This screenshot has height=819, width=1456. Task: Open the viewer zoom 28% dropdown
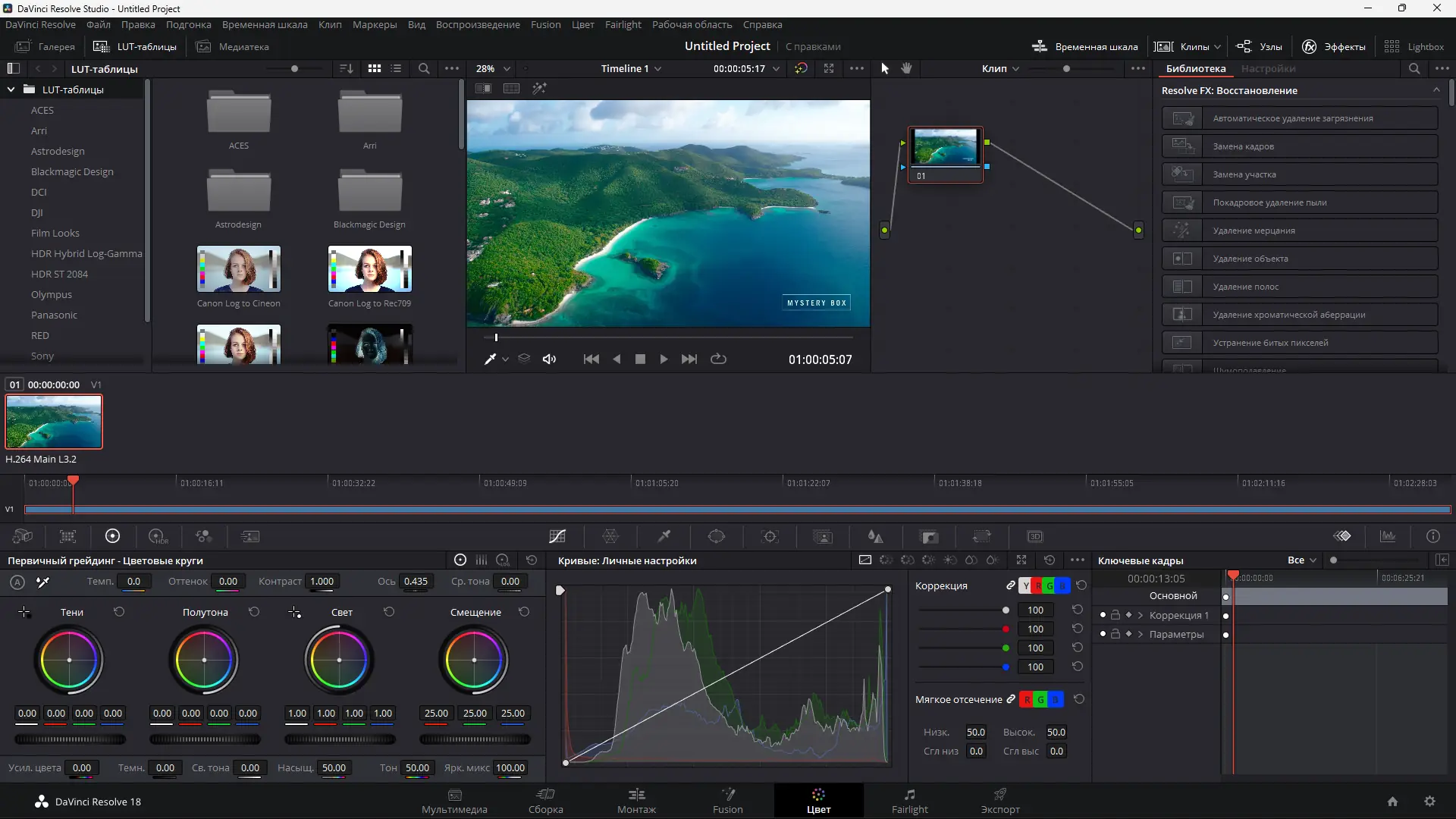[x=493, y=68]
